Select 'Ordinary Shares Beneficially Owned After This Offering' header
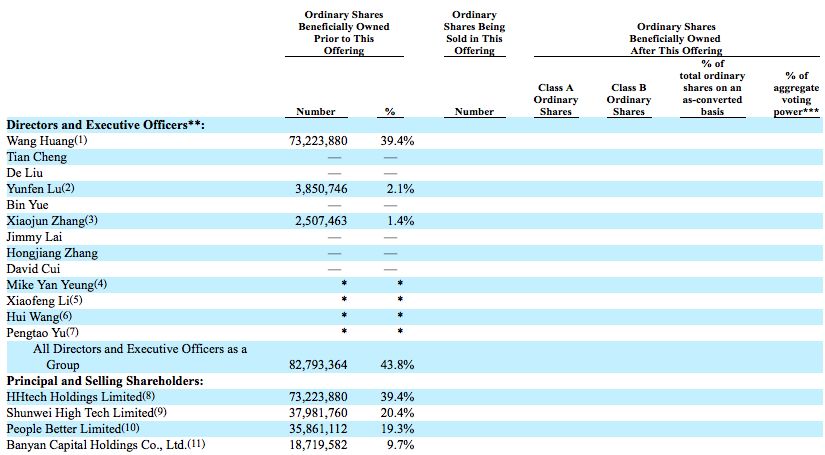Viewport: 825px width, 455px height. [x=676, y=38]
